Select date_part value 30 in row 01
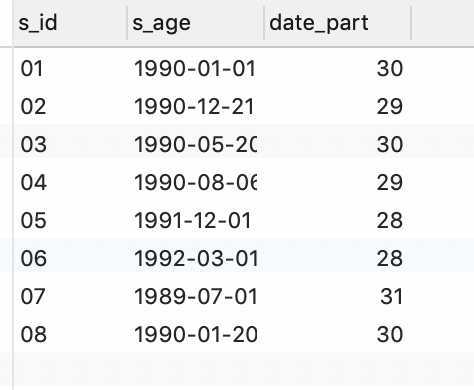This screenshot has height=390, width=474. (x=337, y=69)
